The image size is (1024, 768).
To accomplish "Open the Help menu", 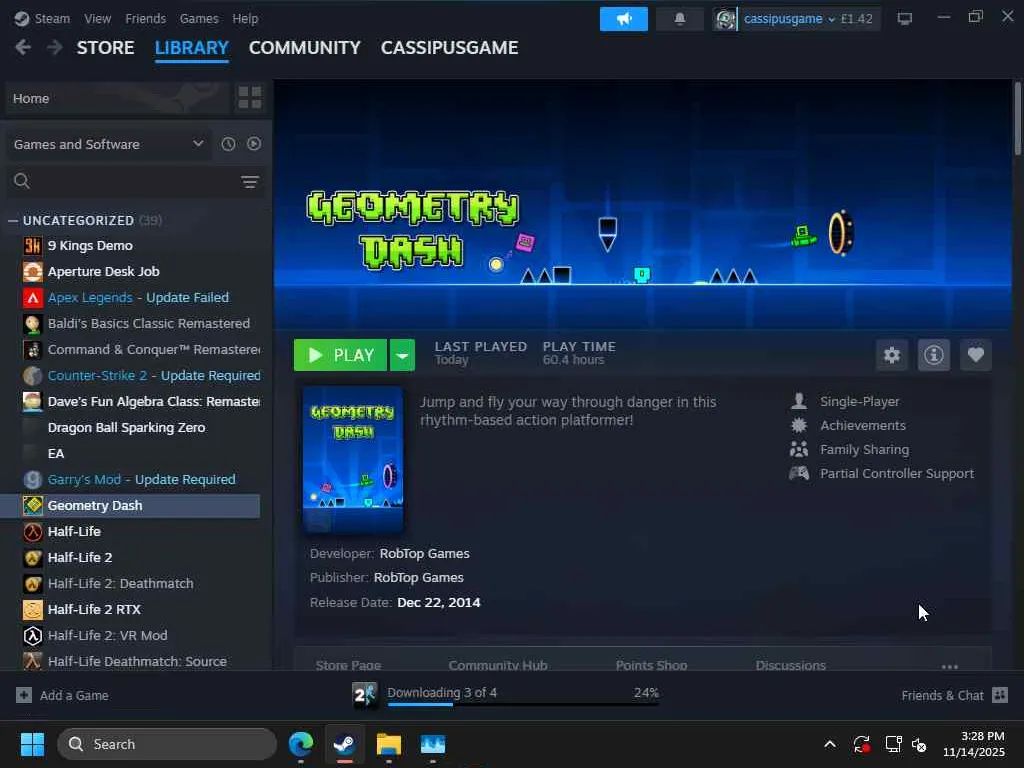I will [246, 19].
